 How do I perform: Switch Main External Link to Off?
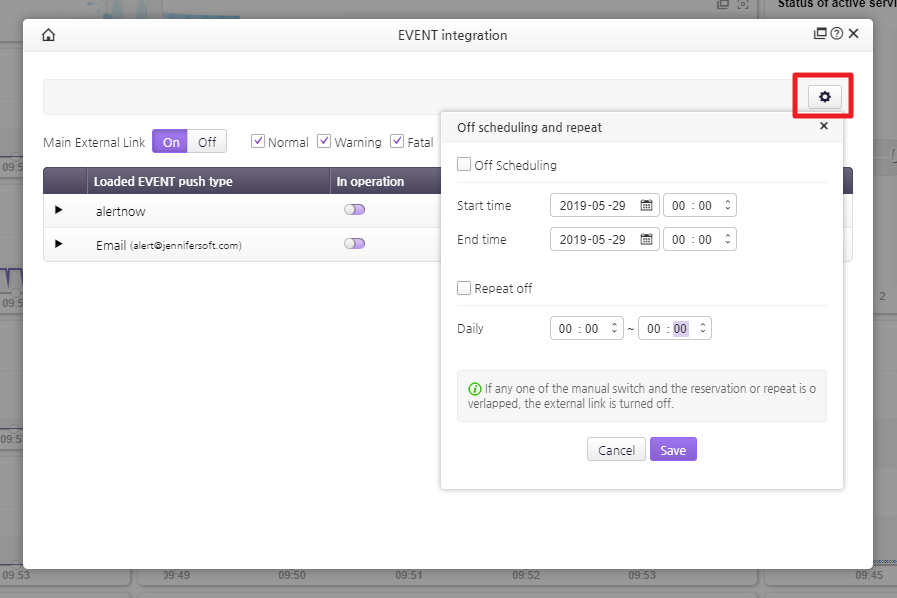pos(207,142)
